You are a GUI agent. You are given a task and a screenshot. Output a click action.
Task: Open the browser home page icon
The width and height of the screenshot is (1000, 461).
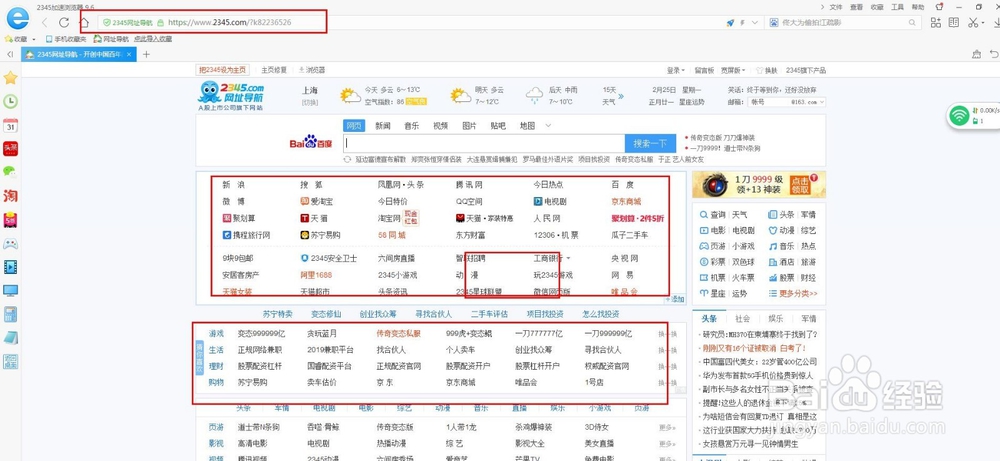(x=84, y=22)
